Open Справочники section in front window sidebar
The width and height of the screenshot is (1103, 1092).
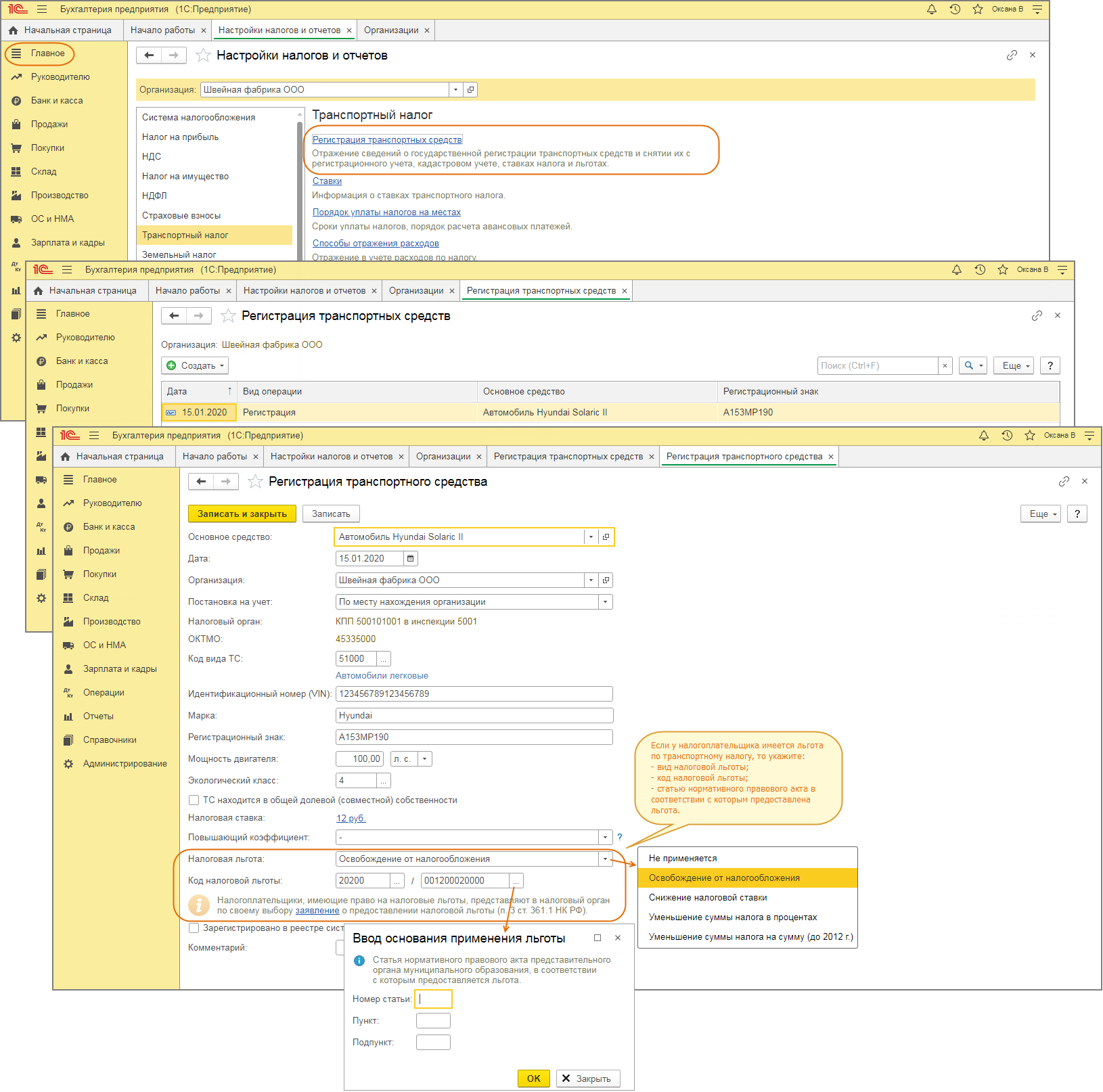pos(110,740)
